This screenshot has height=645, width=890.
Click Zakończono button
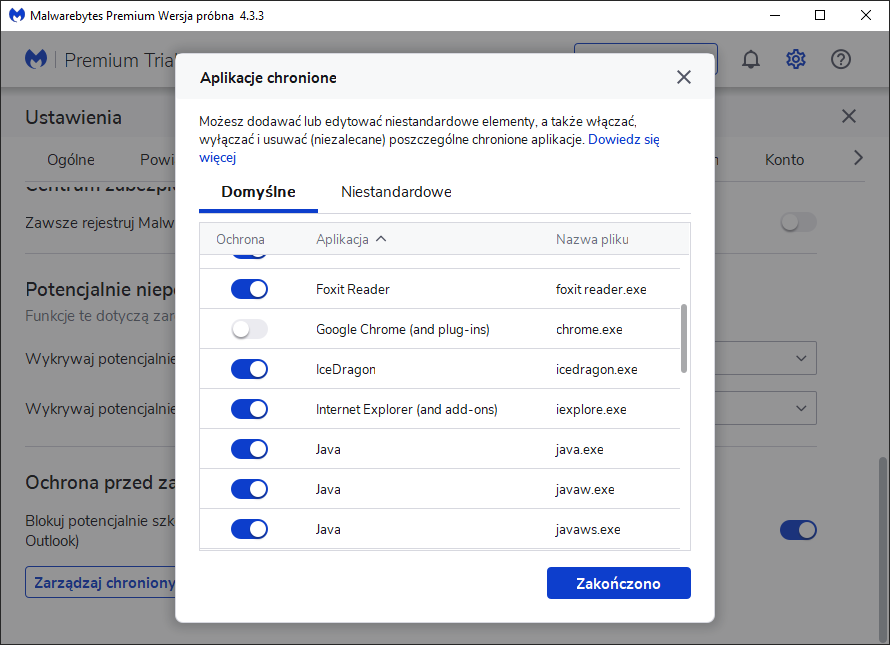pos(619,583)
